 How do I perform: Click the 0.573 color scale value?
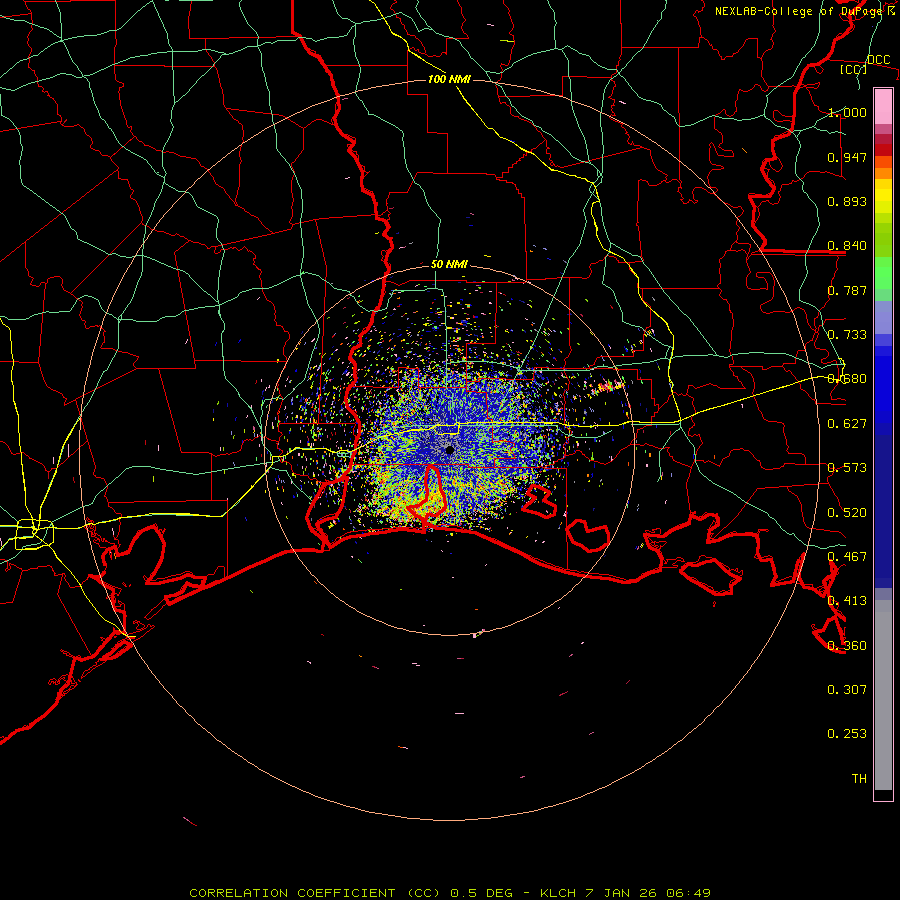847,468
